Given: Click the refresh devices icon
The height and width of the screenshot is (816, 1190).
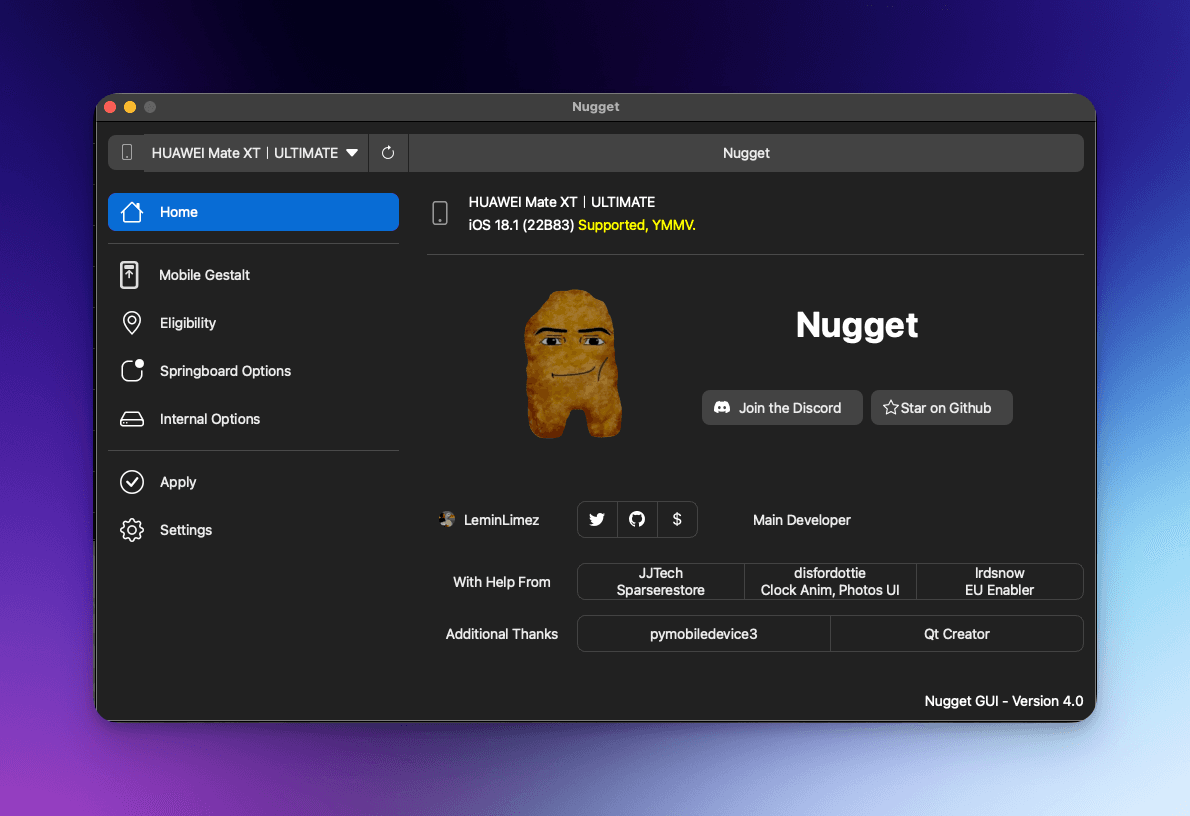Looking at the screenshot, I should tap(388, 153).
